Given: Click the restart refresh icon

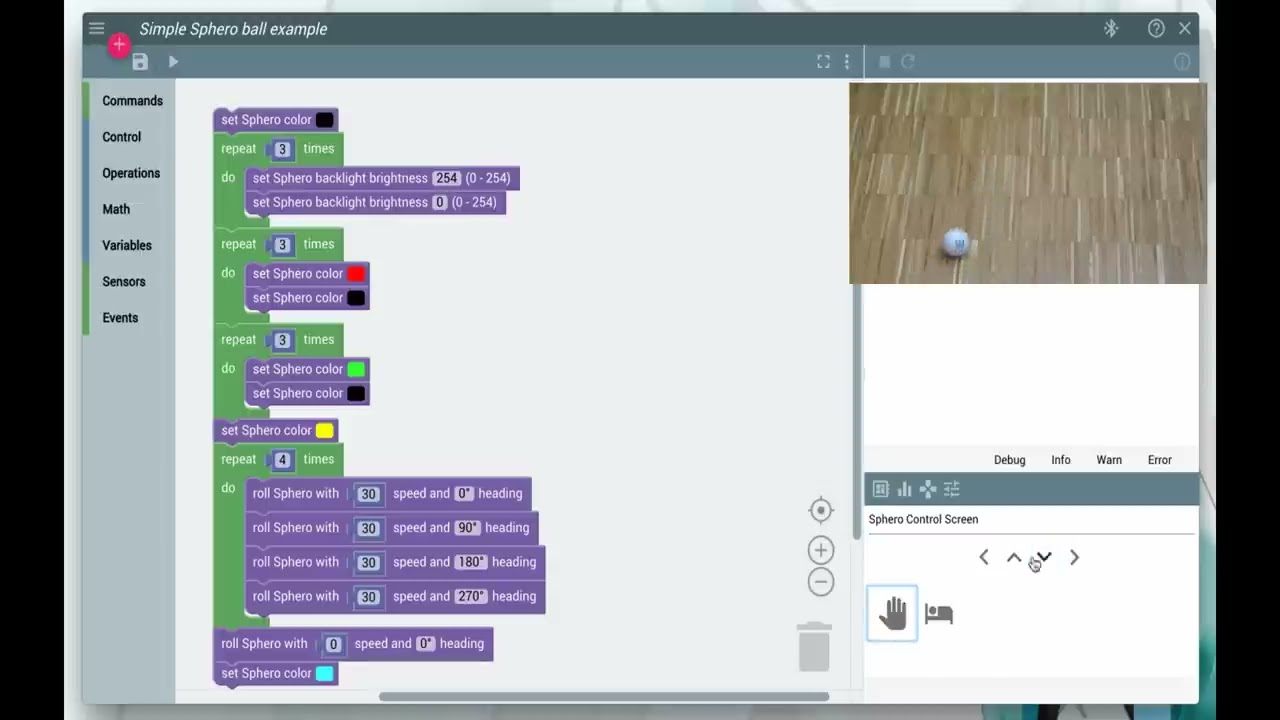Looking at the screenshot, I should point(908,62).
